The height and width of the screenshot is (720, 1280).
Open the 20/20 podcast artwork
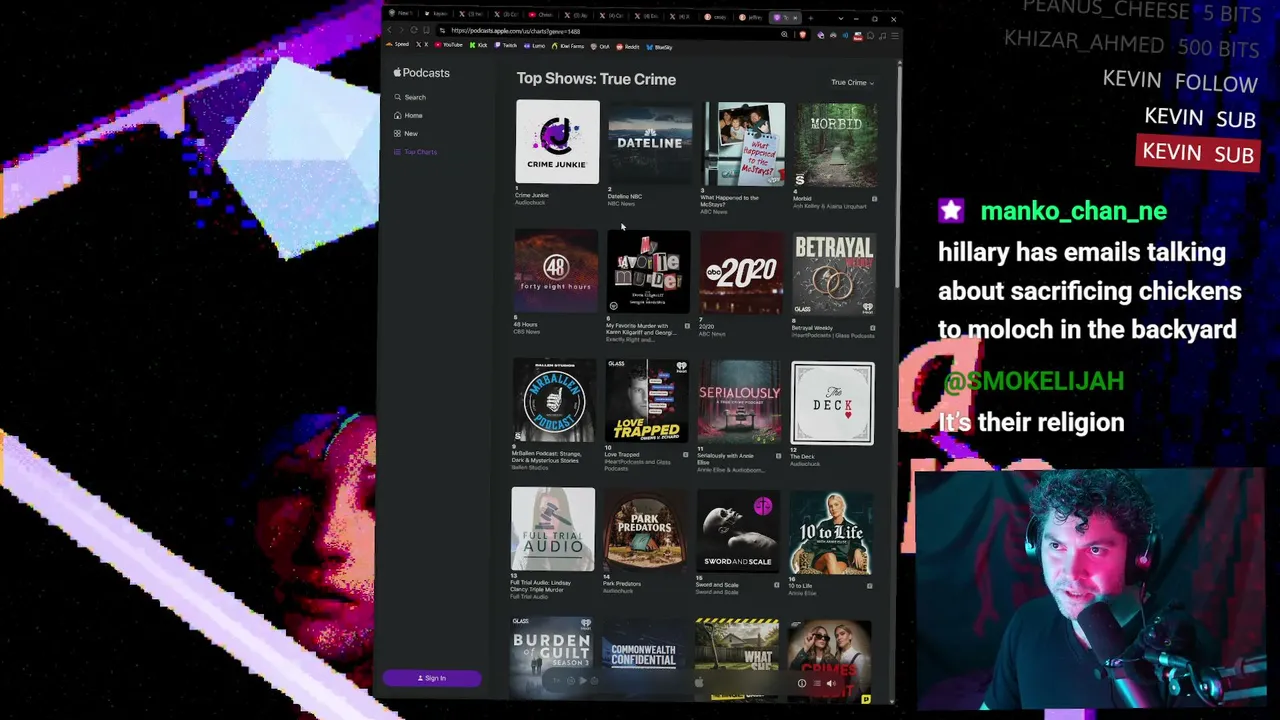(x=741, y=274)
